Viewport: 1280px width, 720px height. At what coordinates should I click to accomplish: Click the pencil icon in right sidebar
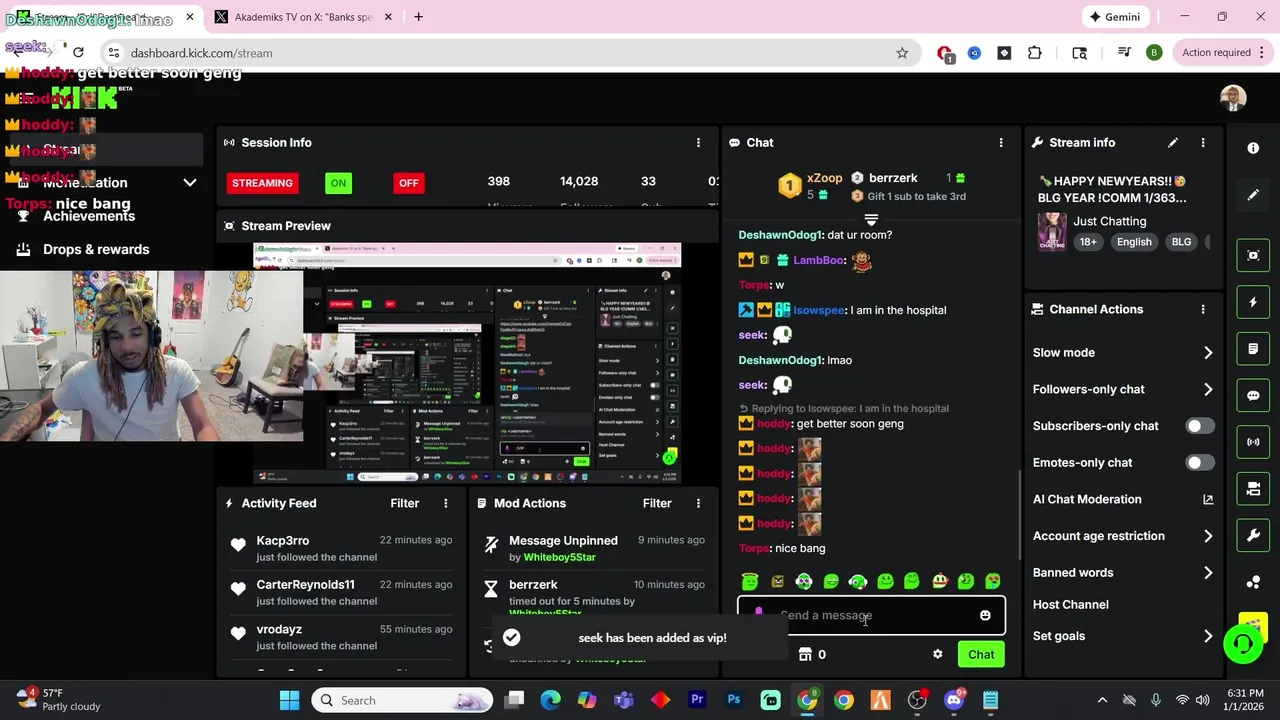coord(1253,195)
